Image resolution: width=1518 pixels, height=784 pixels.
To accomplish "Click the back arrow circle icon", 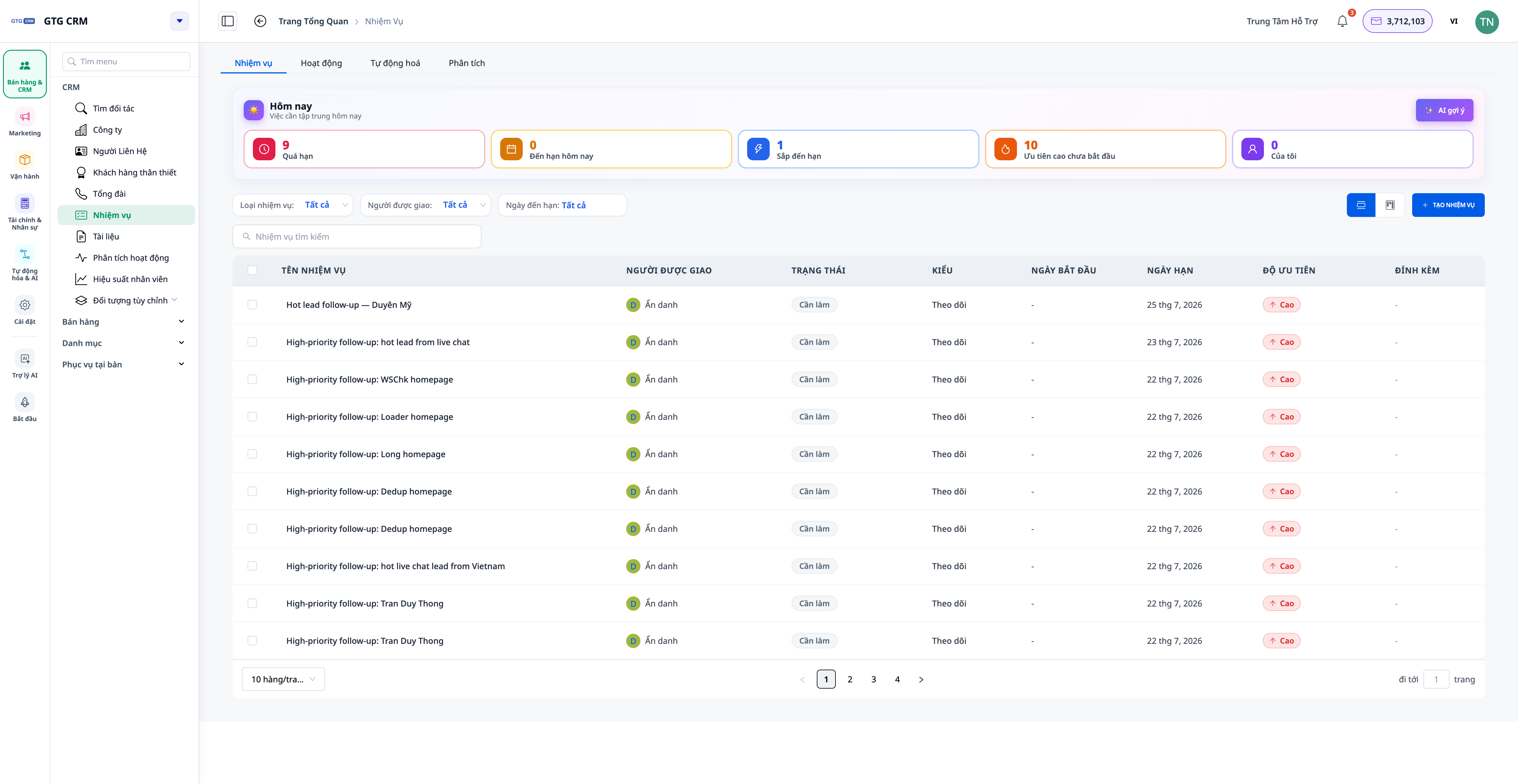I will [260, 21].
